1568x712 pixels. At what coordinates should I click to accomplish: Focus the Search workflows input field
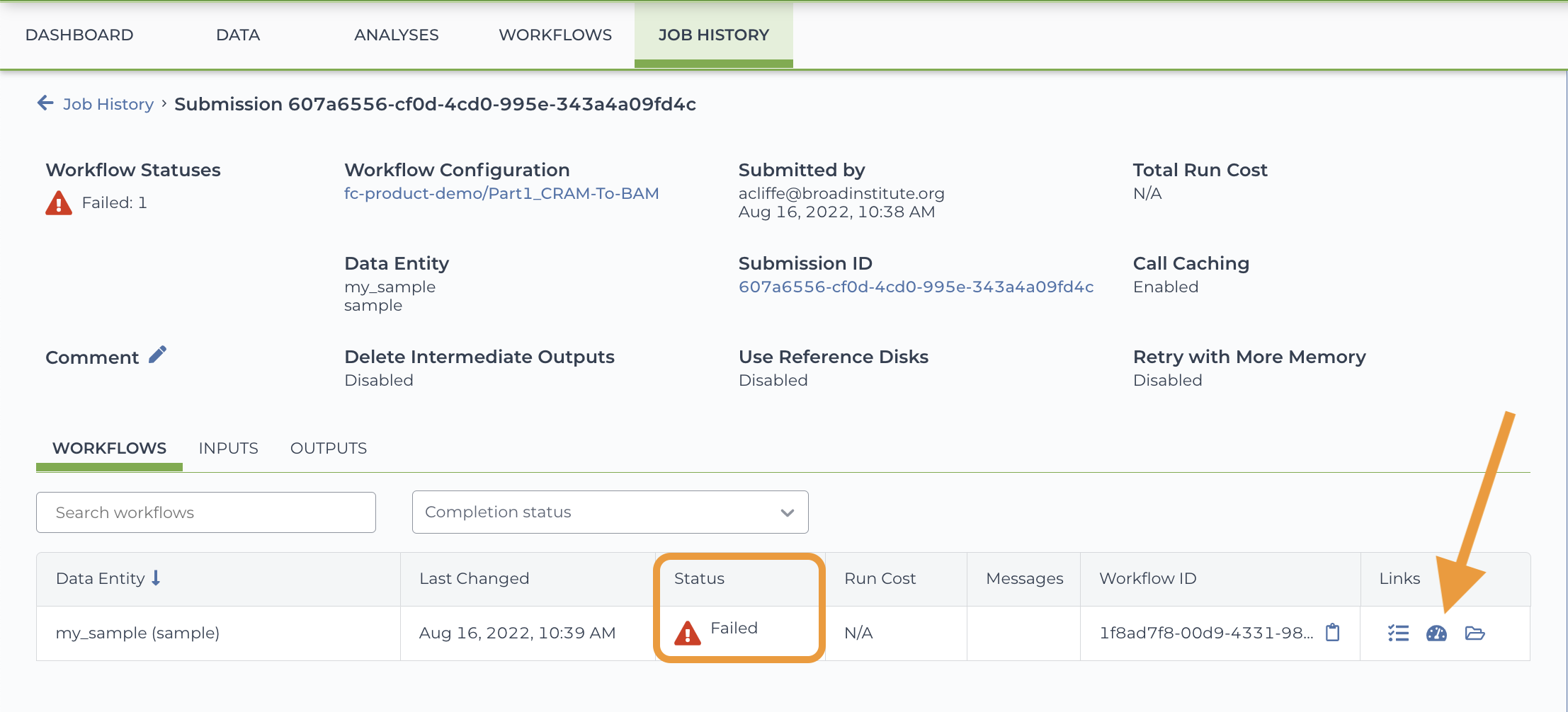coord(206,512)
